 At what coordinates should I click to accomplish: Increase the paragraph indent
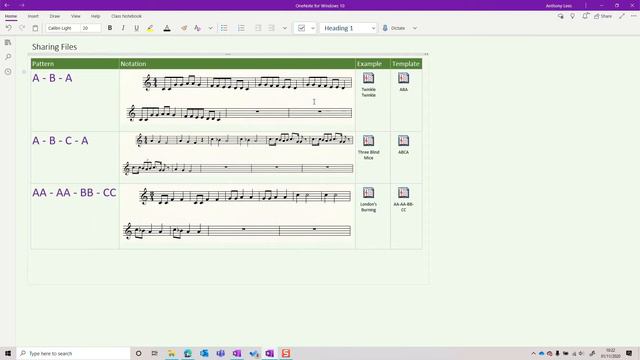click(x=271, y=28)
